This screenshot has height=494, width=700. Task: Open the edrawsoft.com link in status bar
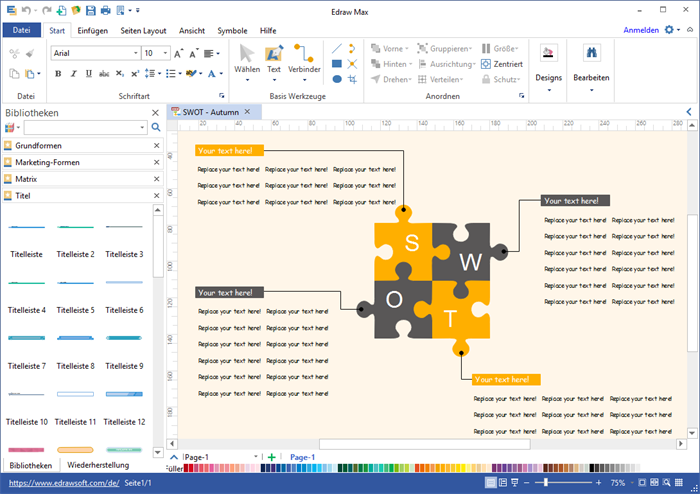click(62, 483)
